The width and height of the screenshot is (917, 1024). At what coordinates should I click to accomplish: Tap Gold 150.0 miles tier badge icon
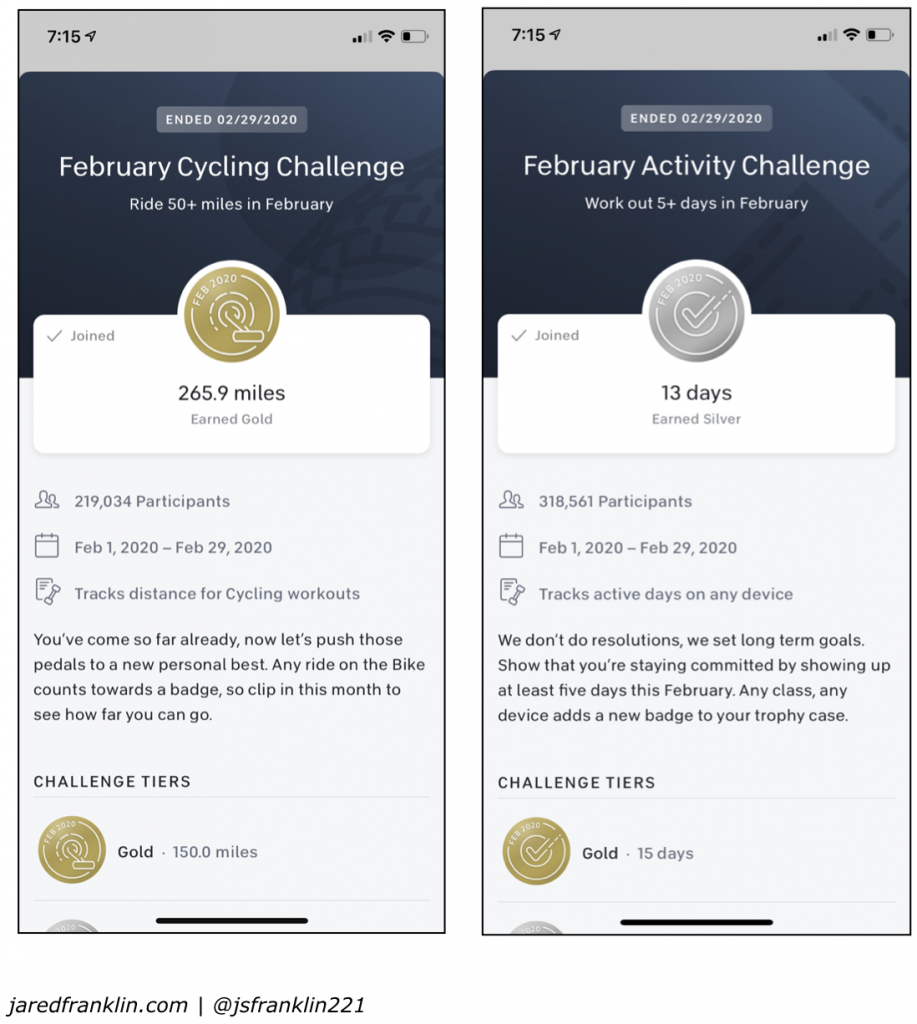[x=72, y=850]
